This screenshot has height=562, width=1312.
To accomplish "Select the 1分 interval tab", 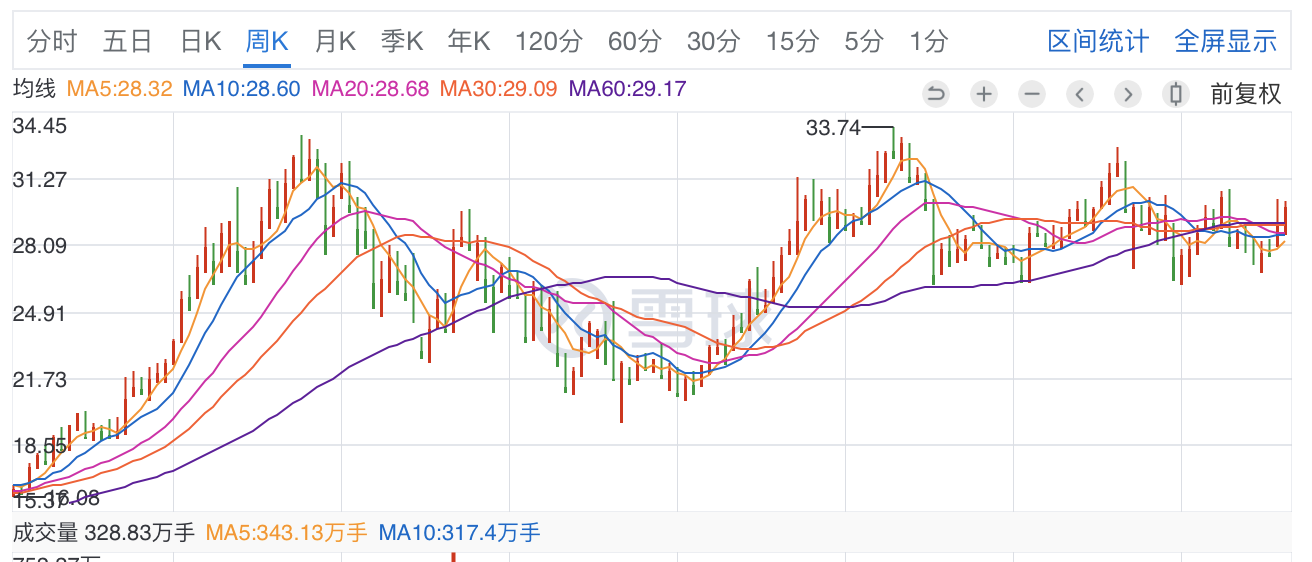I will (928, 41).
